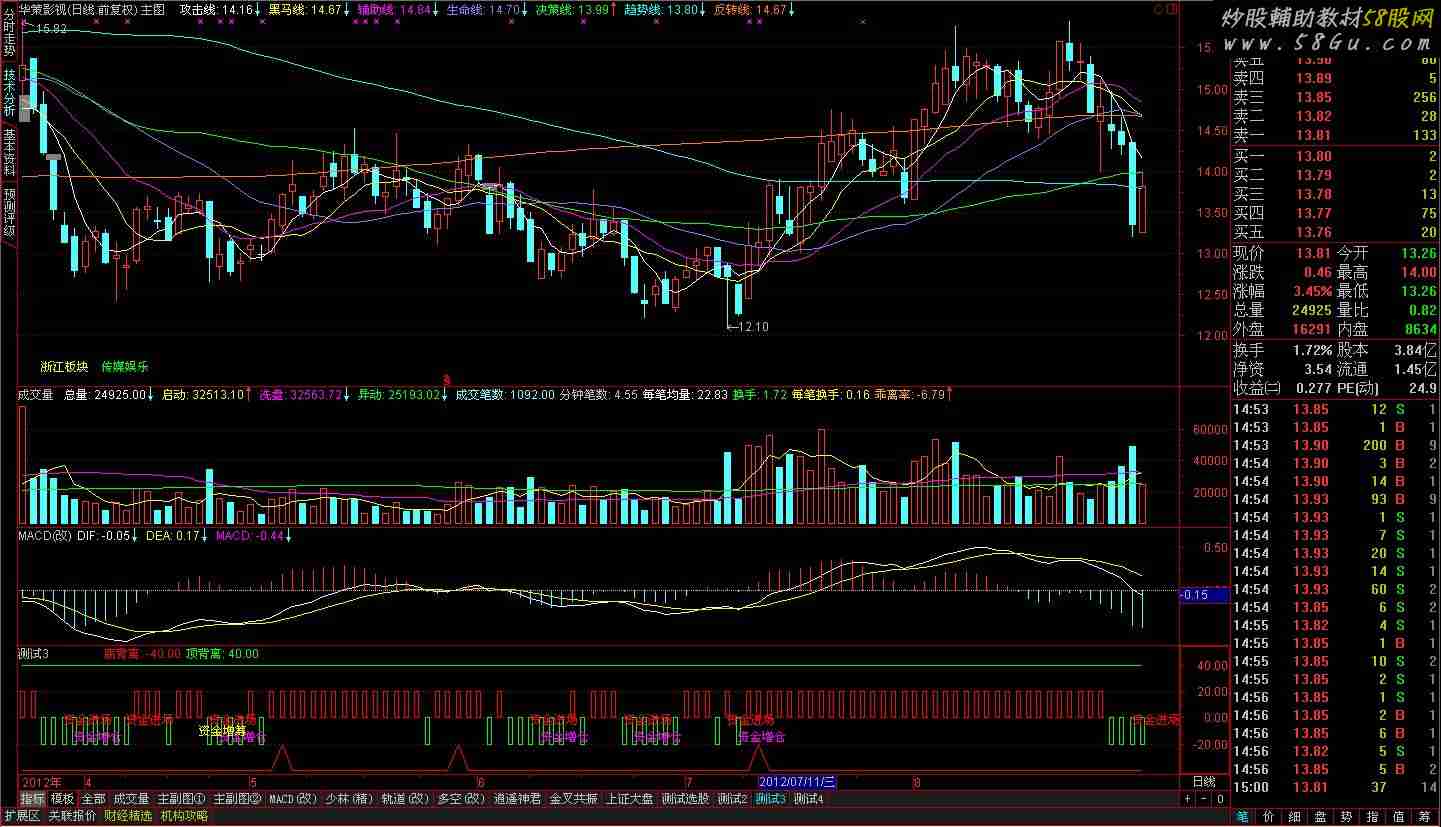Screen dimensions: 1441x827
Task: Click the 传媒娱乐 sector link
Action: (x=124, y=367)
